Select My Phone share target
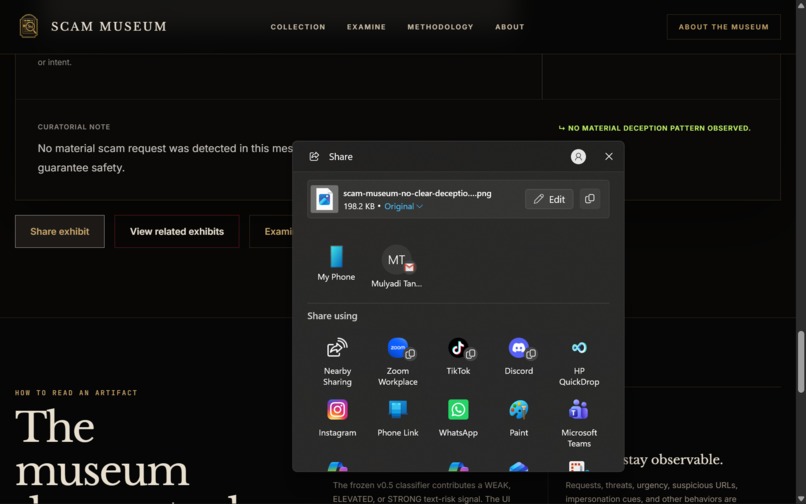Image resolution: width=806 pixels, height=504 pixels. (x=336, y=263)
